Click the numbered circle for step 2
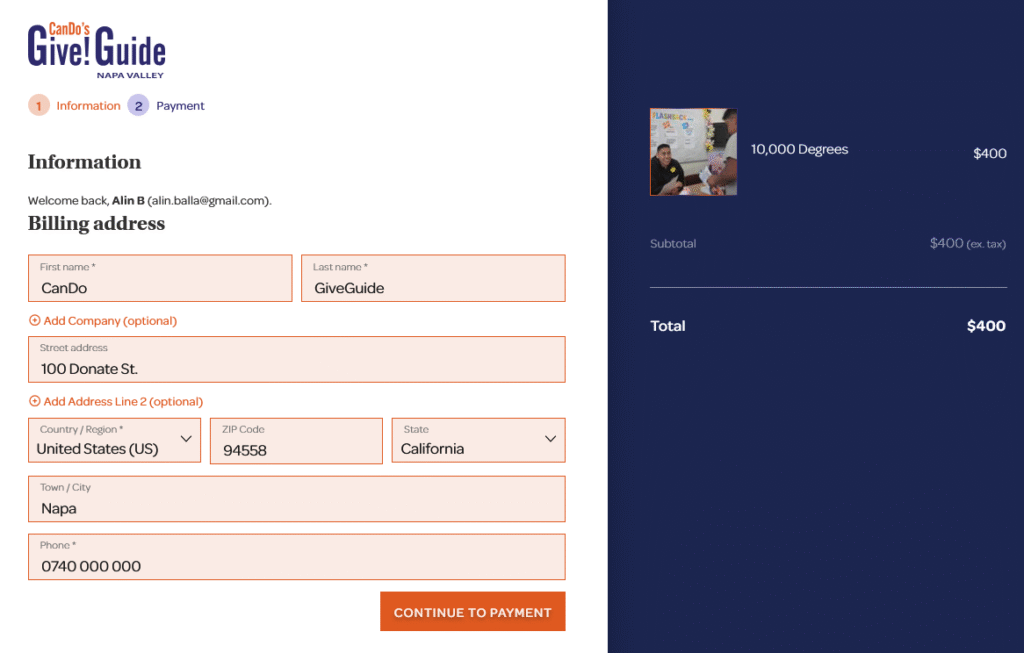The image size is (1024, 653). point(139,105)
